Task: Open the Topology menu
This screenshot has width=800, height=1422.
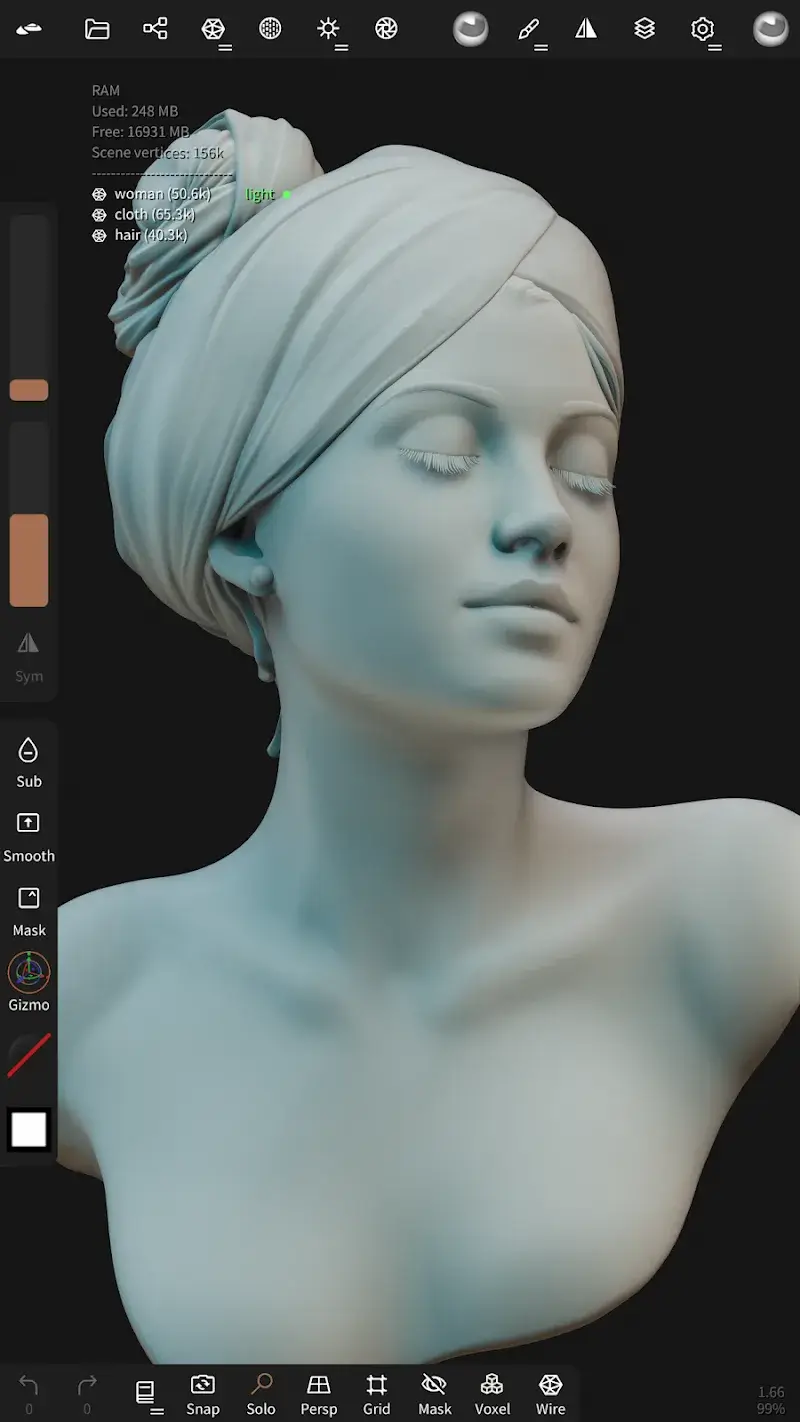Action: [213, 29]
